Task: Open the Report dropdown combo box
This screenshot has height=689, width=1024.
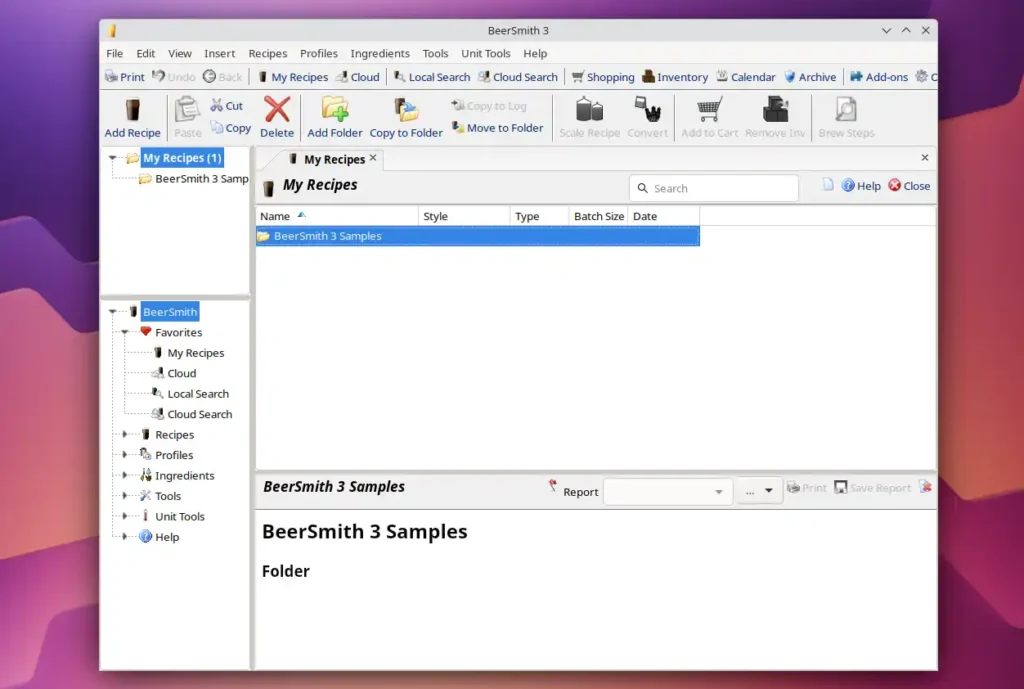Action: pyautogui.click(x=667, y=491)
